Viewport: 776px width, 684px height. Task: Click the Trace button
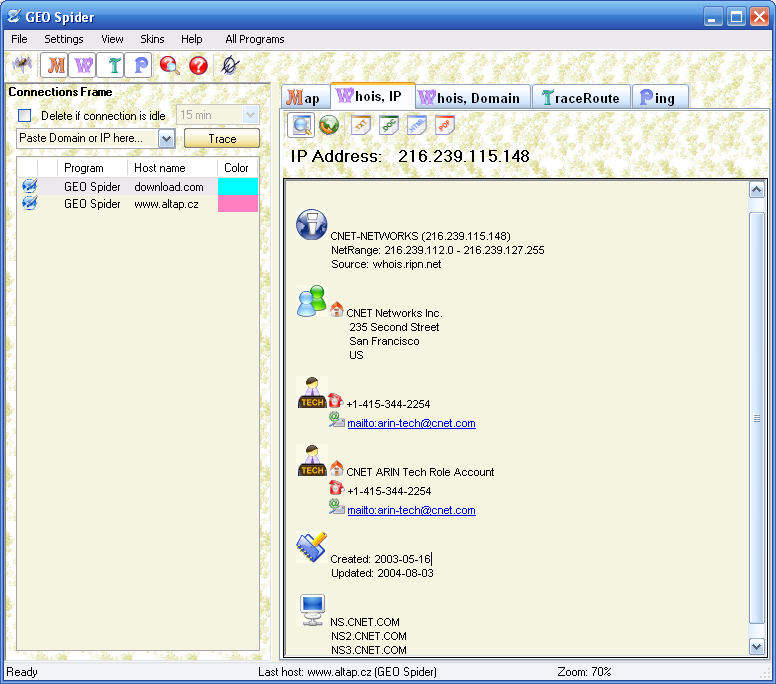(x=222, y=139)
